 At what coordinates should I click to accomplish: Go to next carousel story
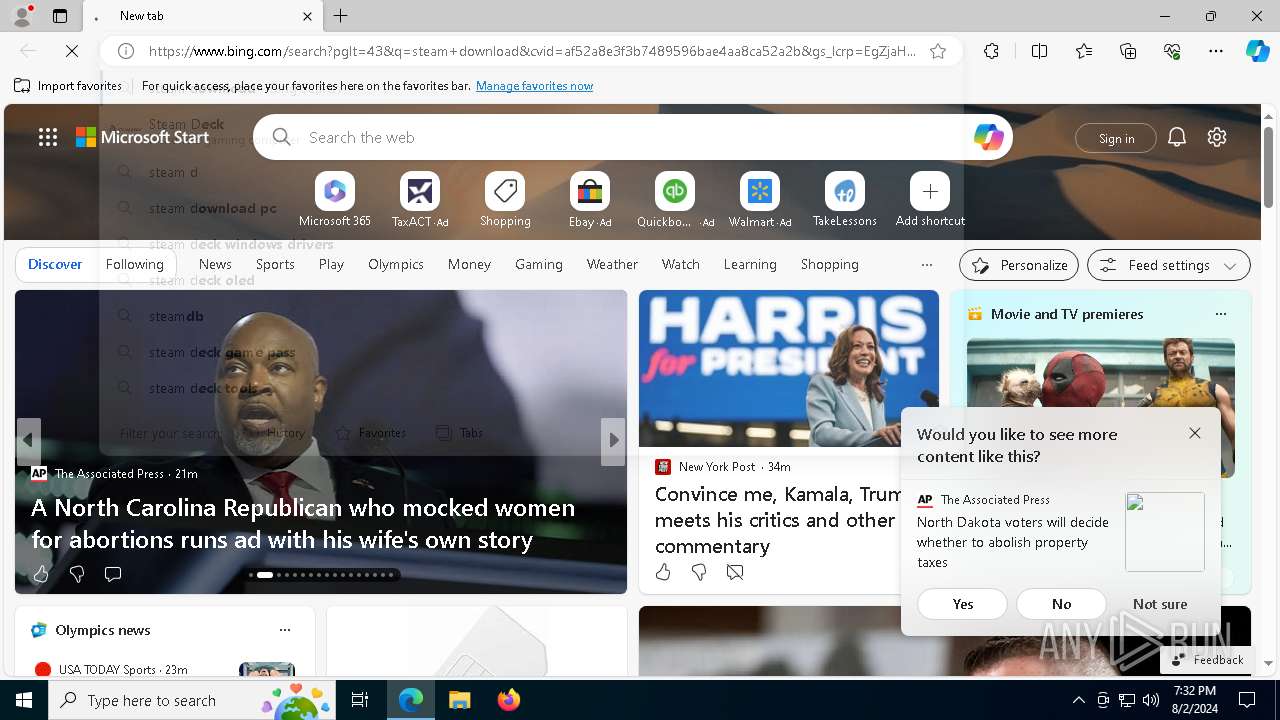[x=613, y=441]
